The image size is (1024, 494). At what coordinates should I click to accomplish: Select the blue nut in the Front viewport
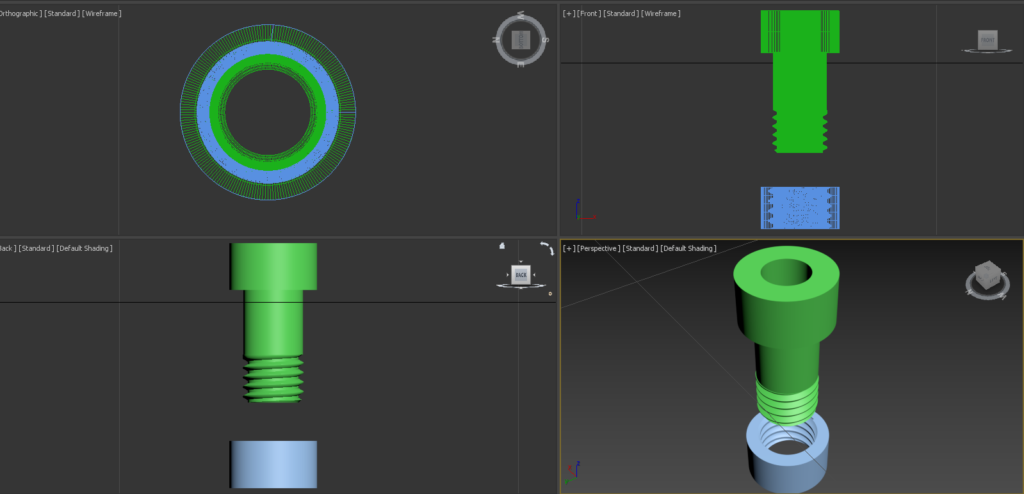800,208
